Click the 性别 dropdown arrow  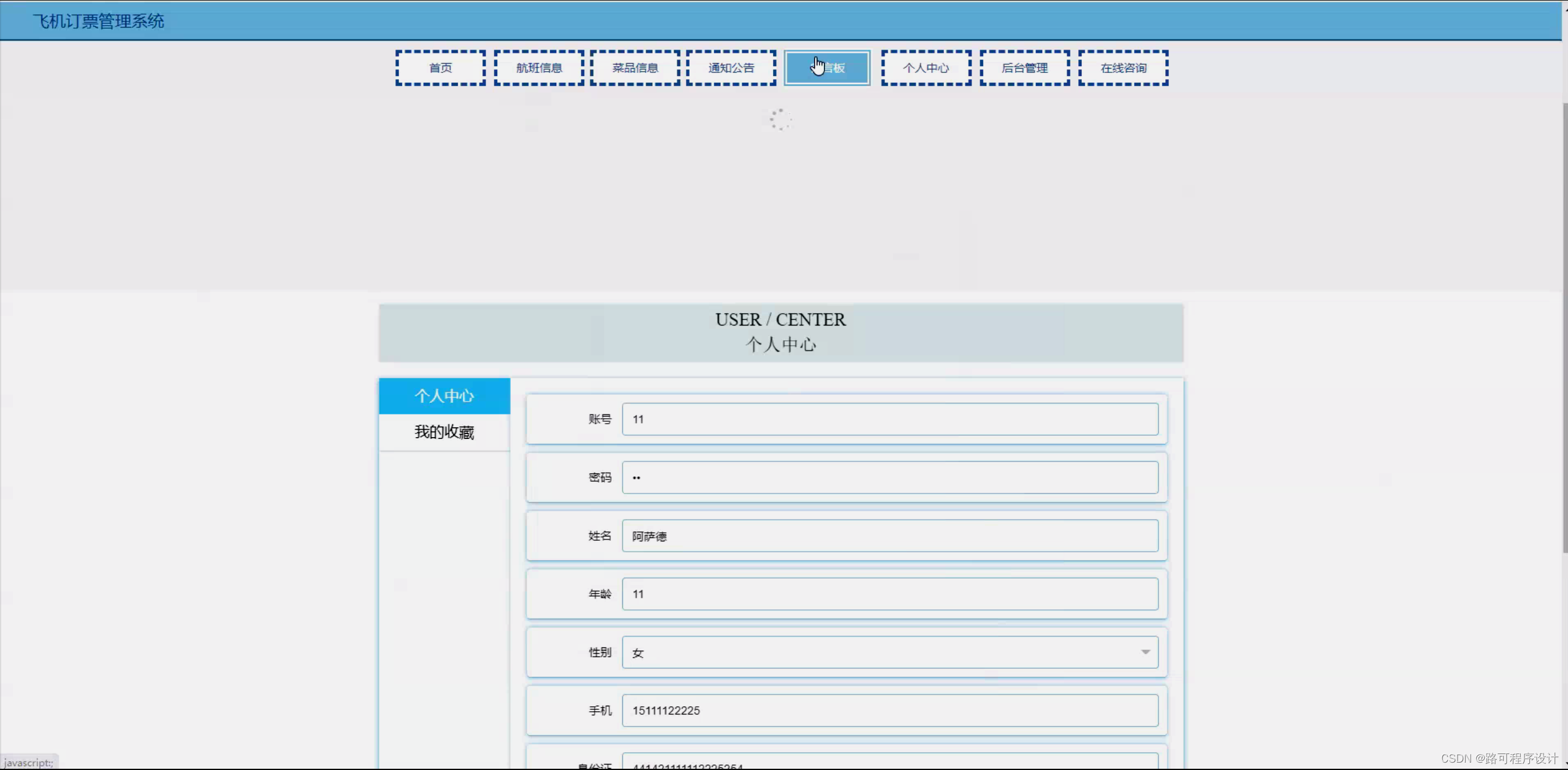tap(1145, 652)
